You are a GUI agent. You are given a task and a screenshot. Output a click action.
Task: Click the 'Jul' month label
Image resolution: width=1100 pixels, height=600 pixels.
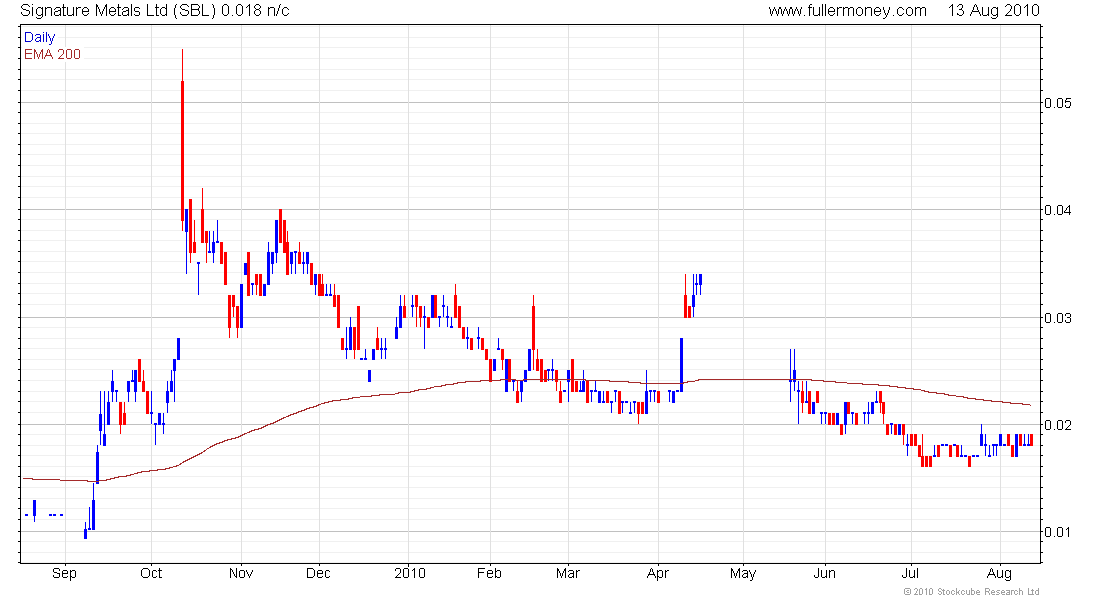click(910, 573)
